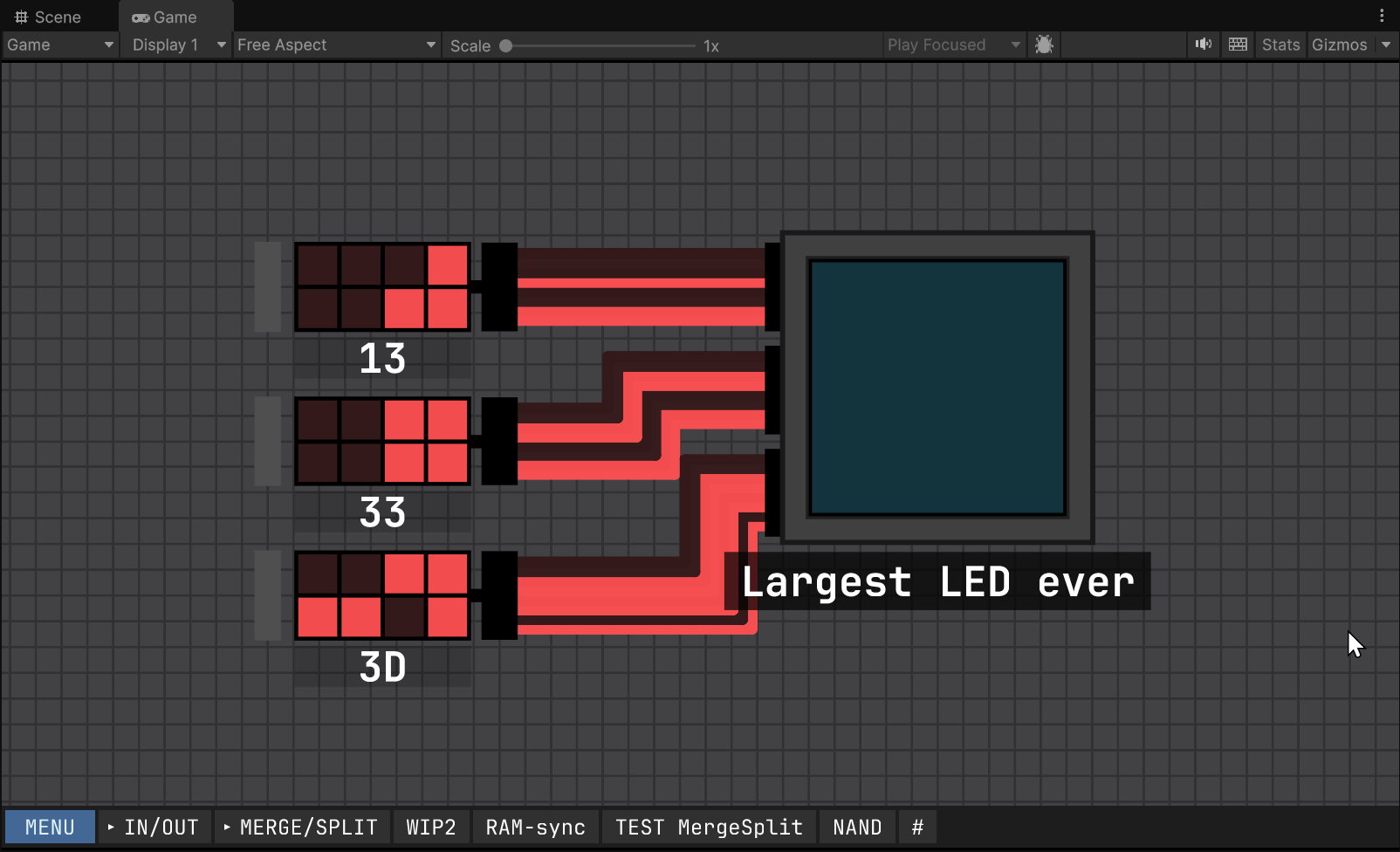Open the Display 1 dropdown
Screen dimensions: 1400x852
click(x=178, y=45)
